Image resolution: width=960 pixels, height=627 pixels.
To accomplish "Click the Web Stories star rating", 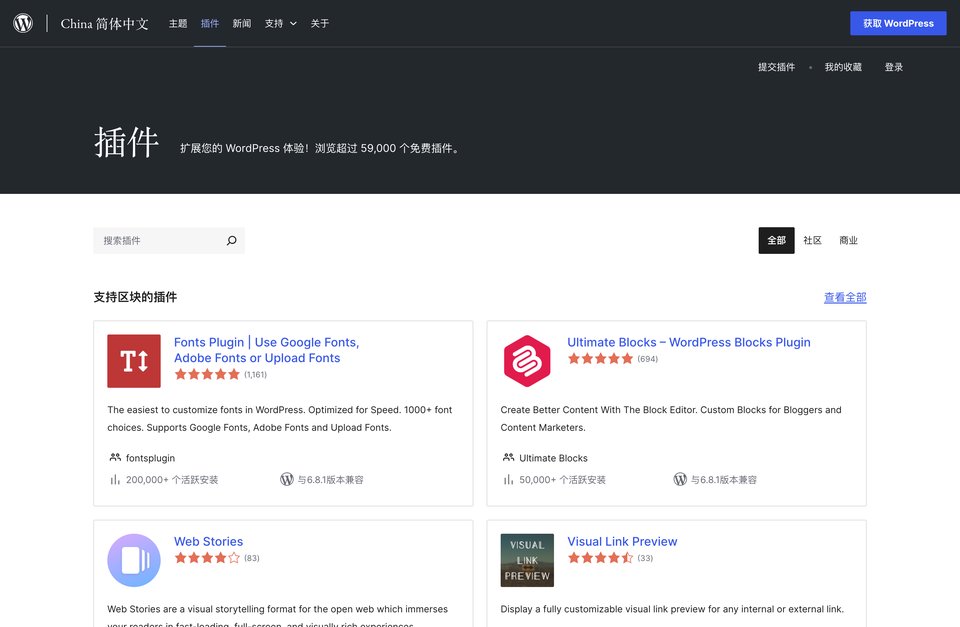I will (x=207, y=558).
